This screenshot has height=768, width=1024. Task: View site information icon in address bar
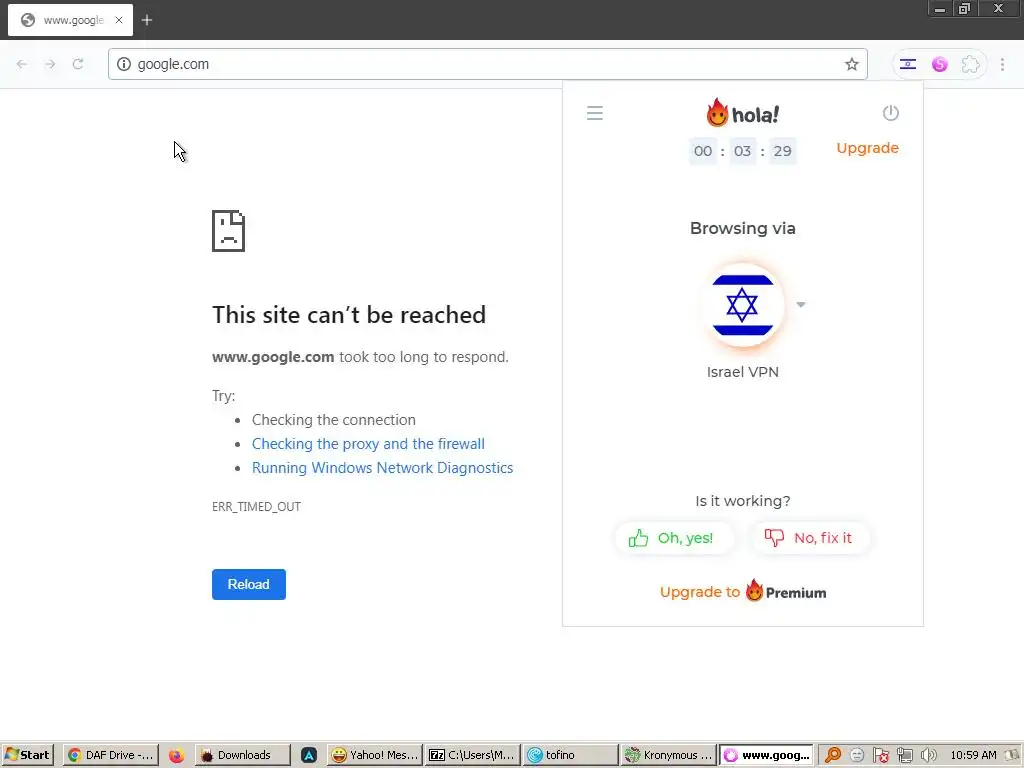(x=123, y=64)
